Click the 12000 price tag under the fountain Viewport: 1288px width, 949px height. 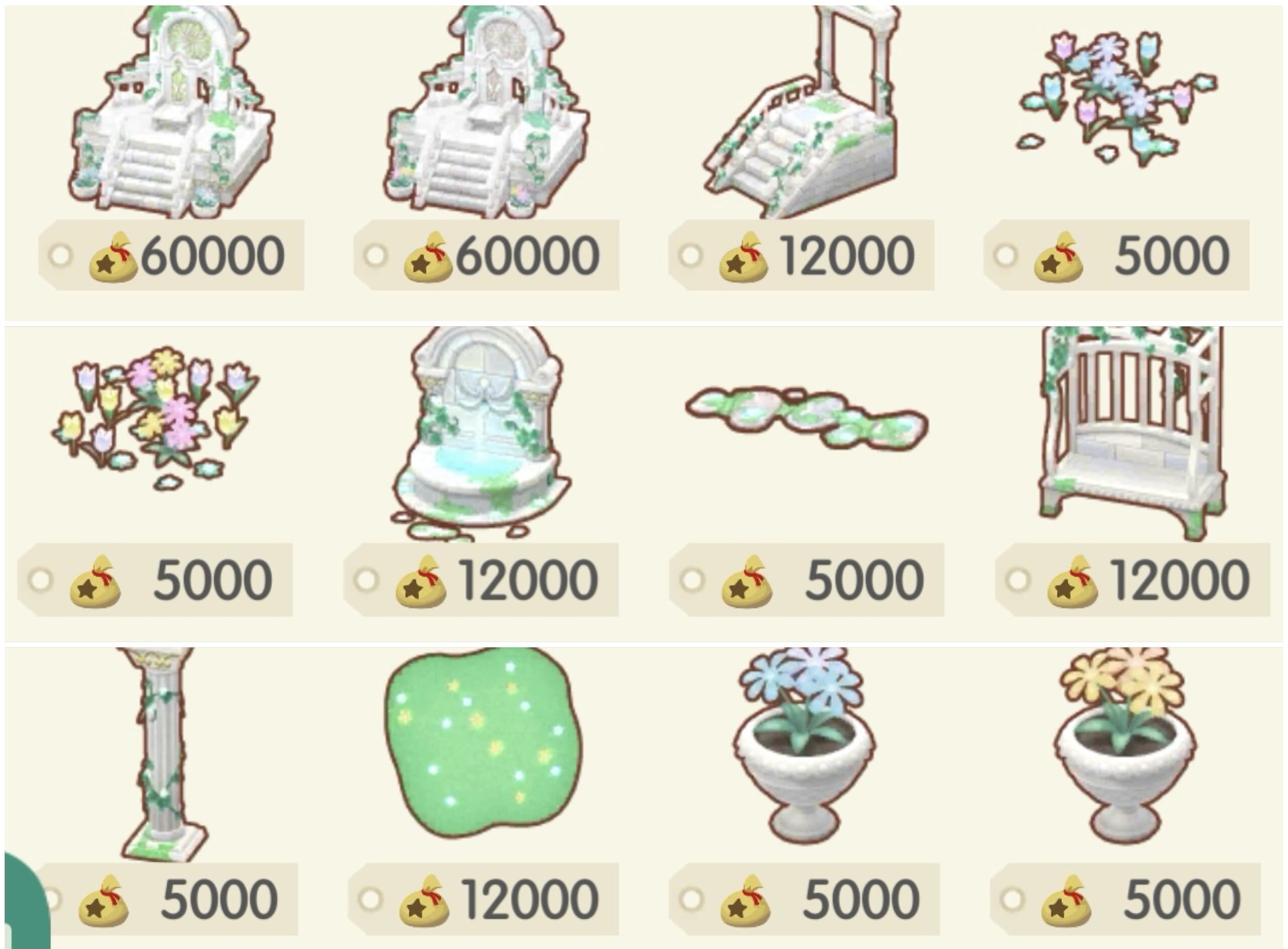coord(481,580)
